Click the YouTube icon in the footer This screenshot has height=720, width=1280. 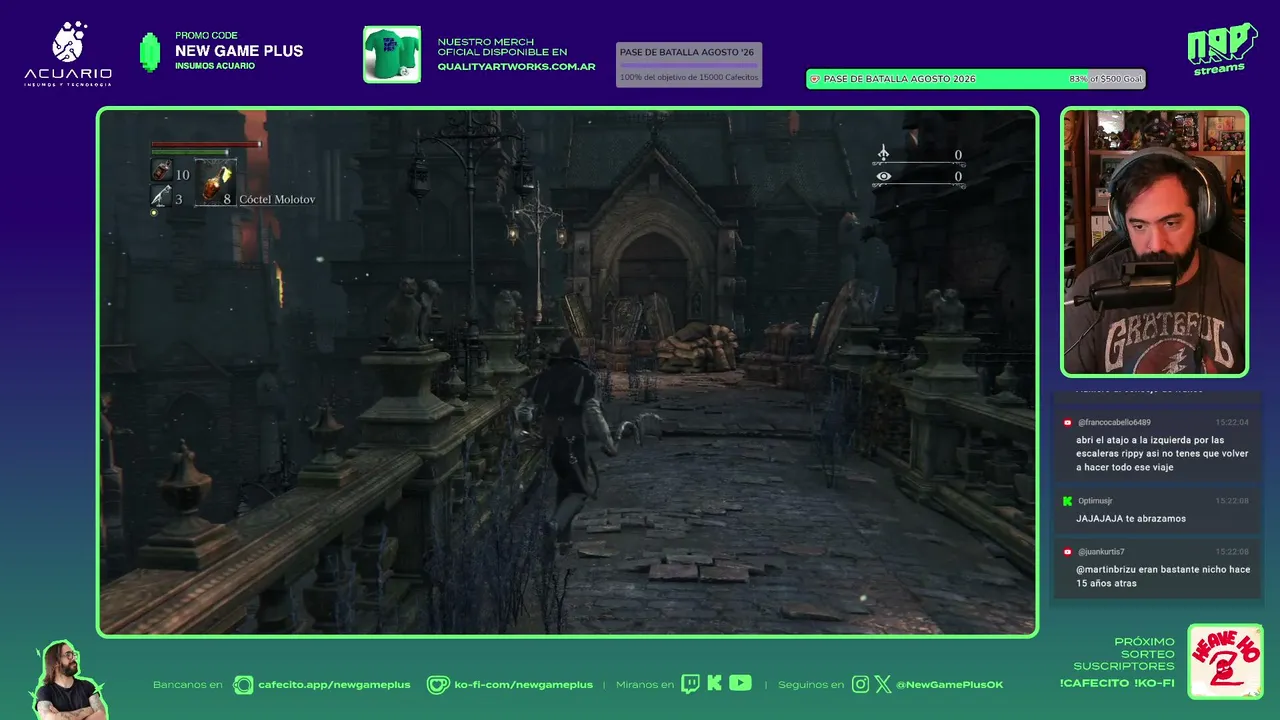[740, 684]
